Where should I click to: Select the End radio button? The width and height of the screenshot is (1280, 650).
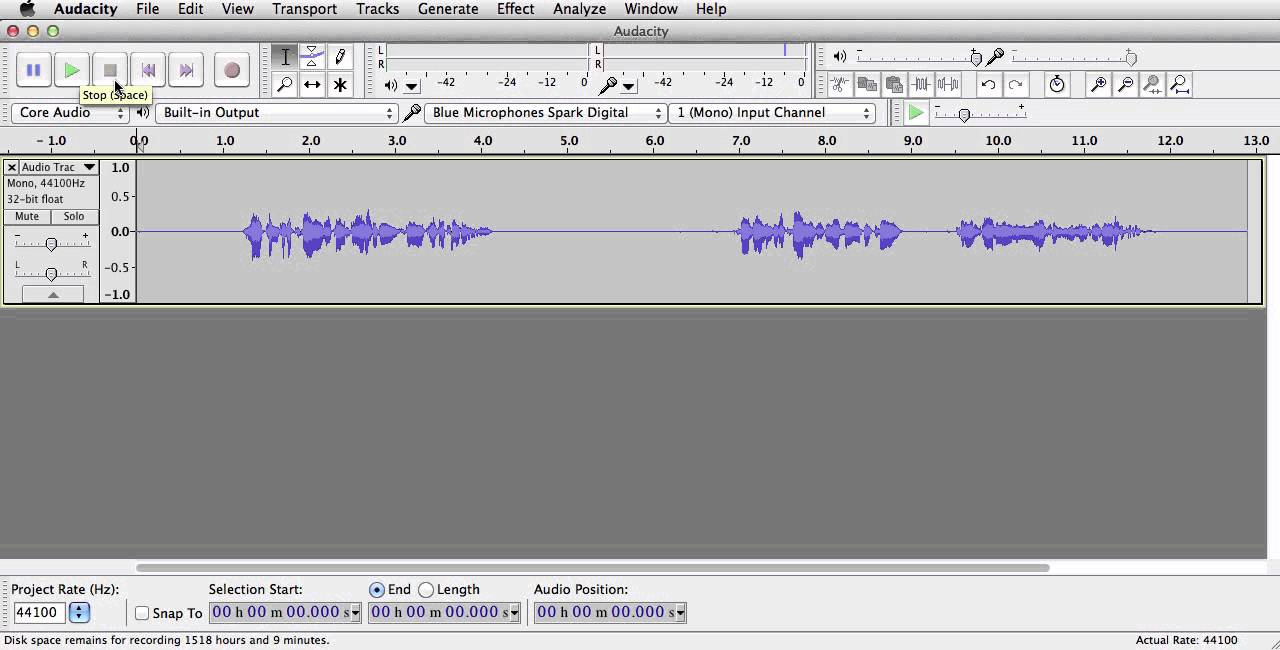[376, 590]
